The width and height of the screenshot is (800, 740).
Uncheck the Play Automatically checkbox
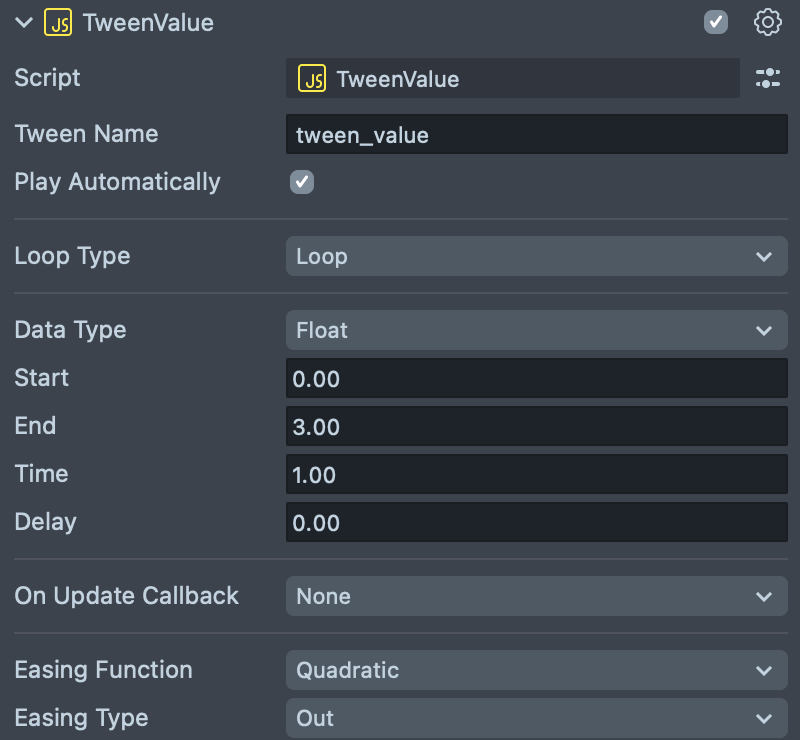tap(301, 182)
